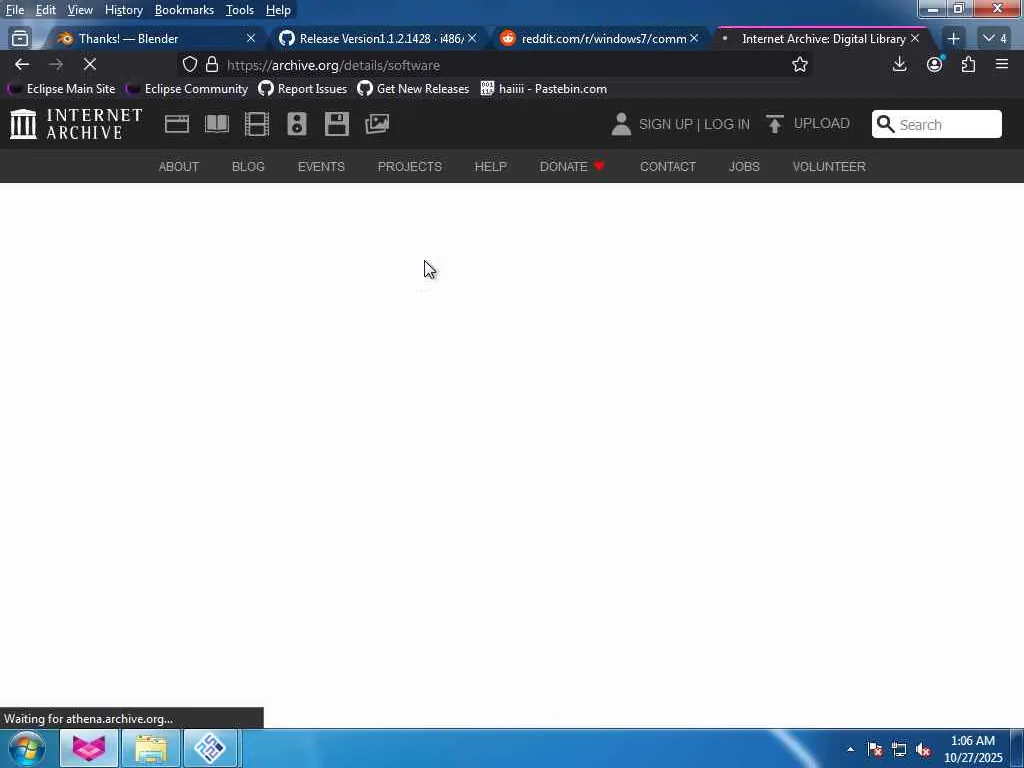Viewport: 1024px width, 768px height.
Task: Click the Archive Search input field
Action: 936,124
